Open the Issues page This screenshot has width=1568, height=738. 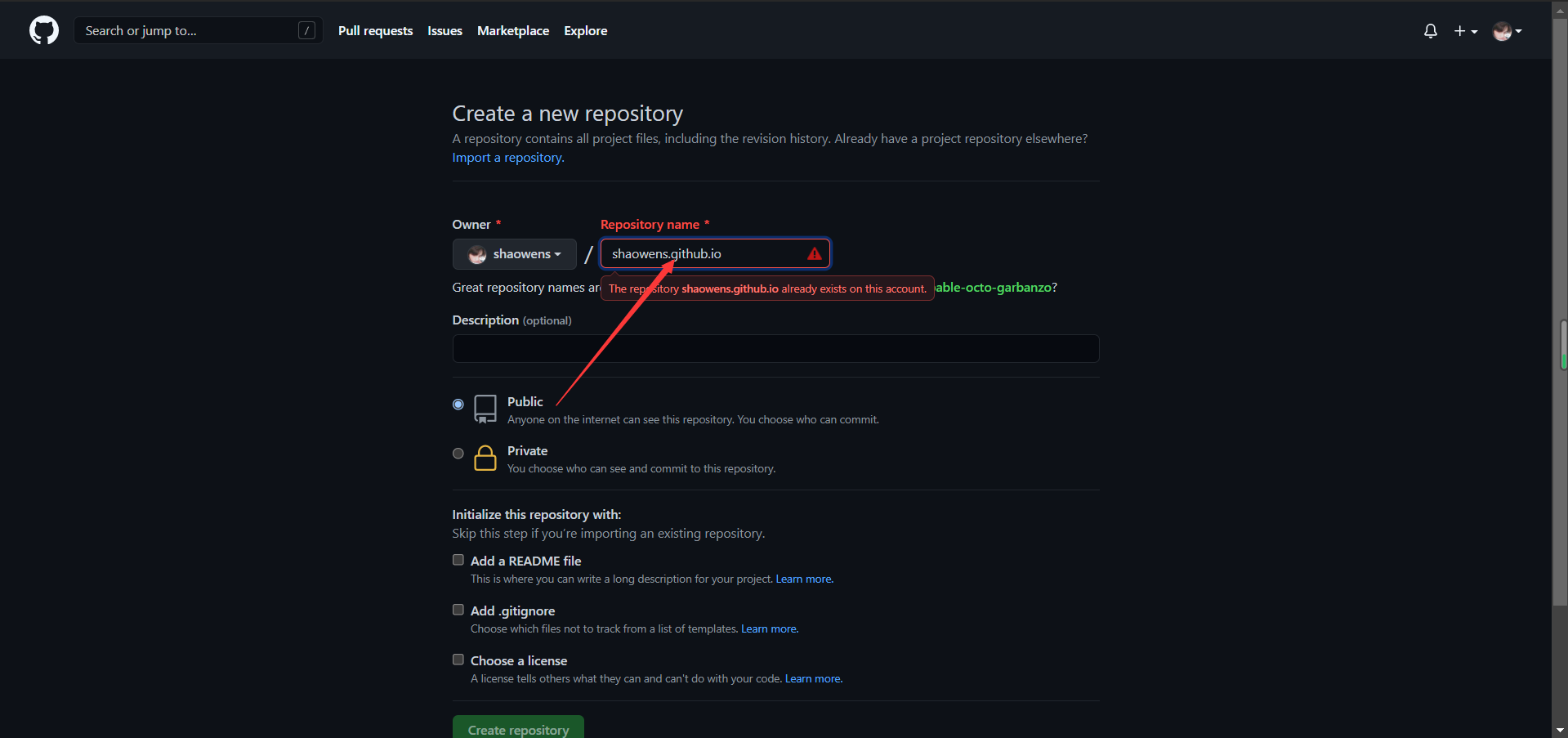(x=444, y=31)
